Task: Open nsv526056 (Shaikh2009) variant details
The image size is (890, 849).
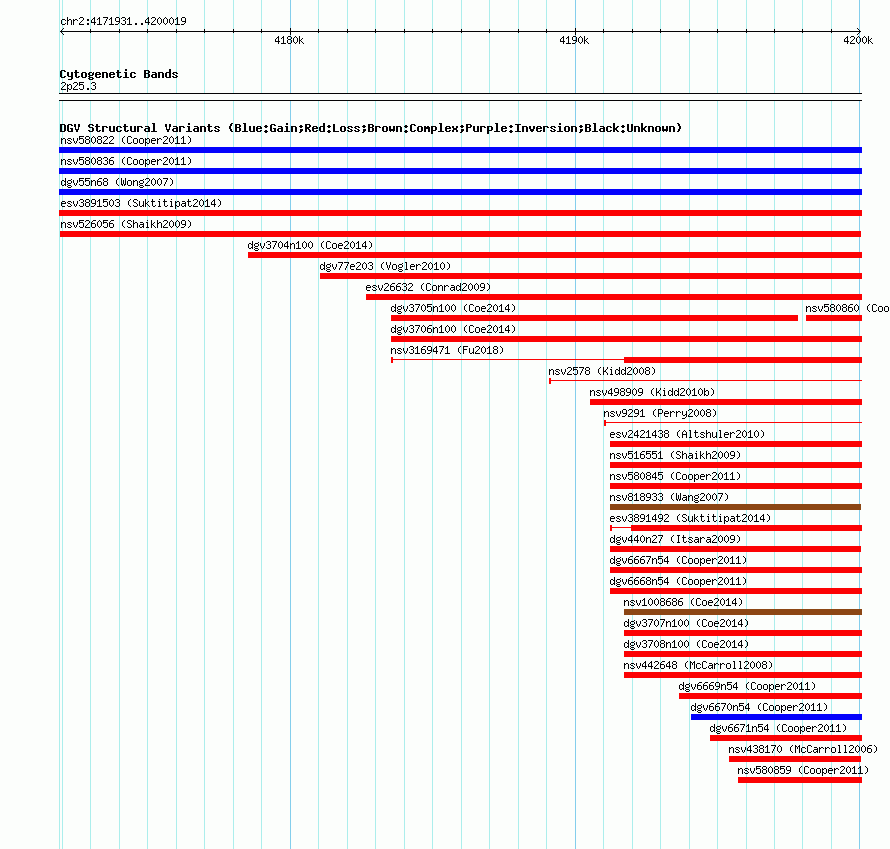Action: tap(126, 224)
